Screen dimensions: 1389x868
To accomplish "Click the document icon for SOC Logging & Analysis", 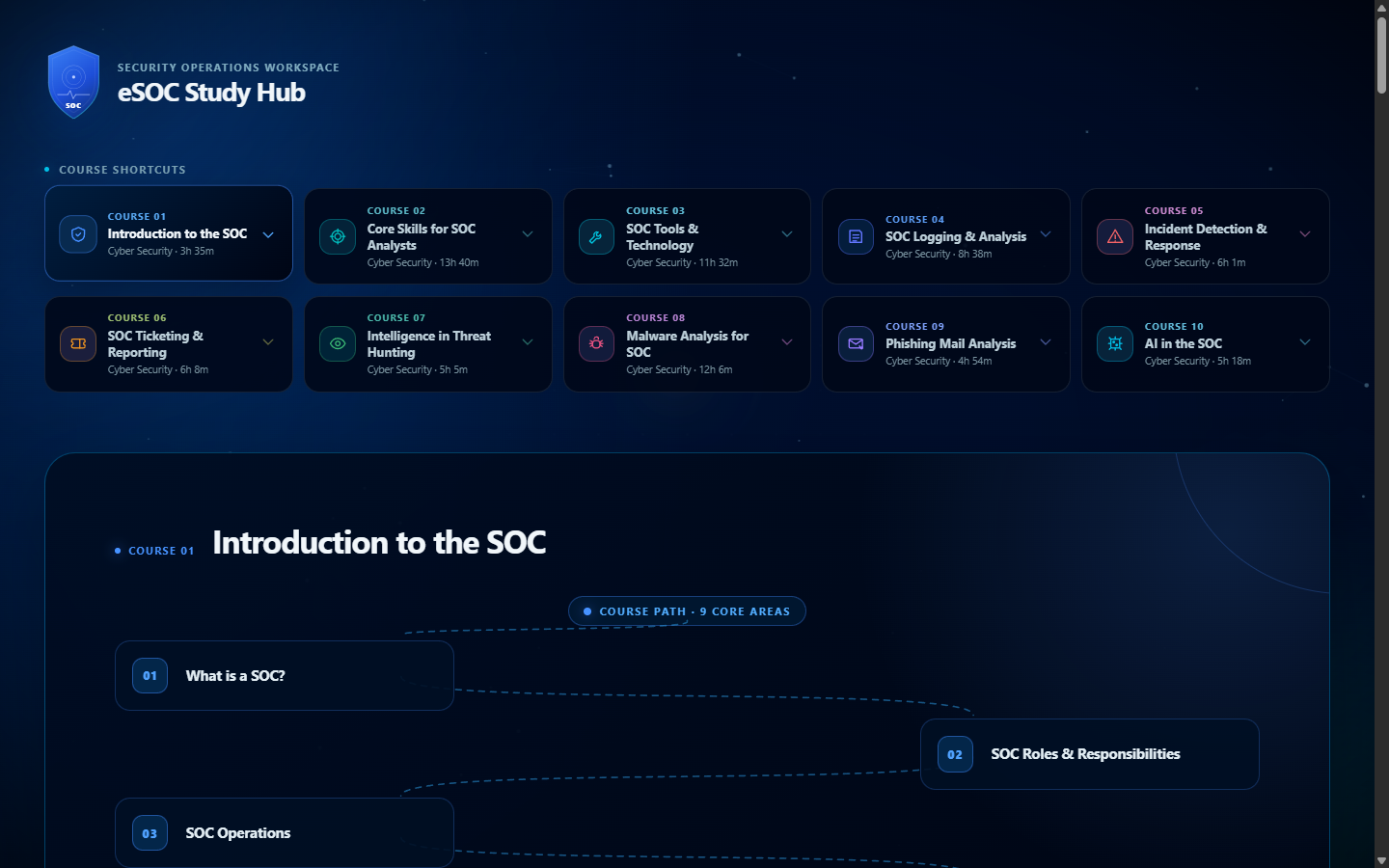I will (856, 236).
